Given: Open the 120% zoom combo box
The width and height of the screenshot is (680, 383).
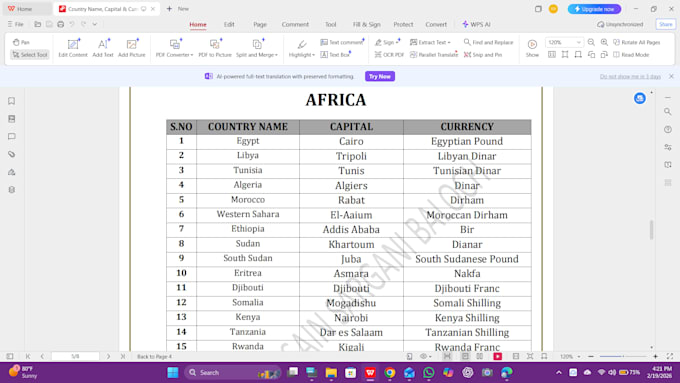Looking at the screenshot, I should point(564,42).
